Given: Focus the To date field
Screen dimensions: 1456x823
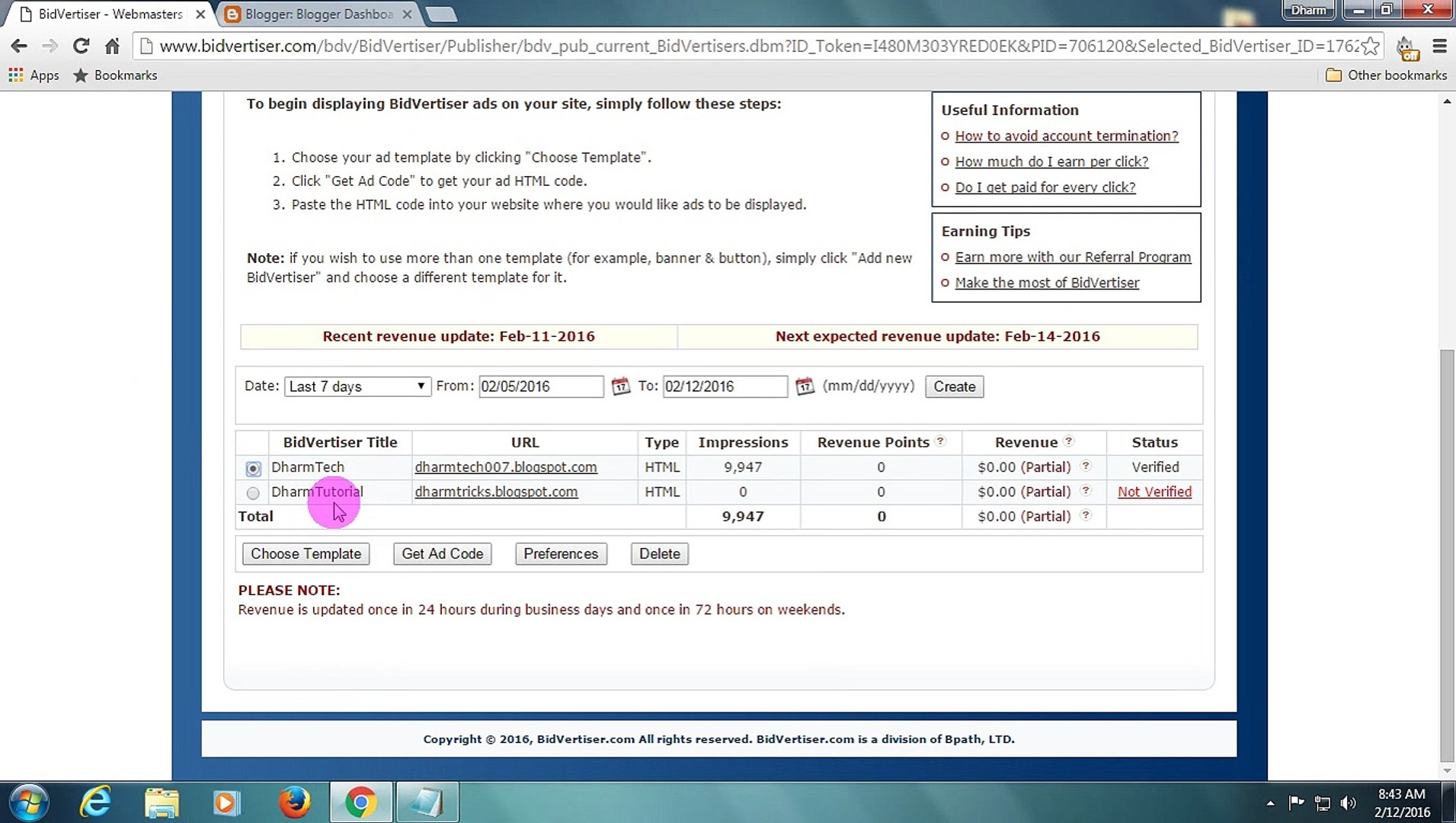Looking at the screenshot, I should pyautogui.click(x=725, y=386).
